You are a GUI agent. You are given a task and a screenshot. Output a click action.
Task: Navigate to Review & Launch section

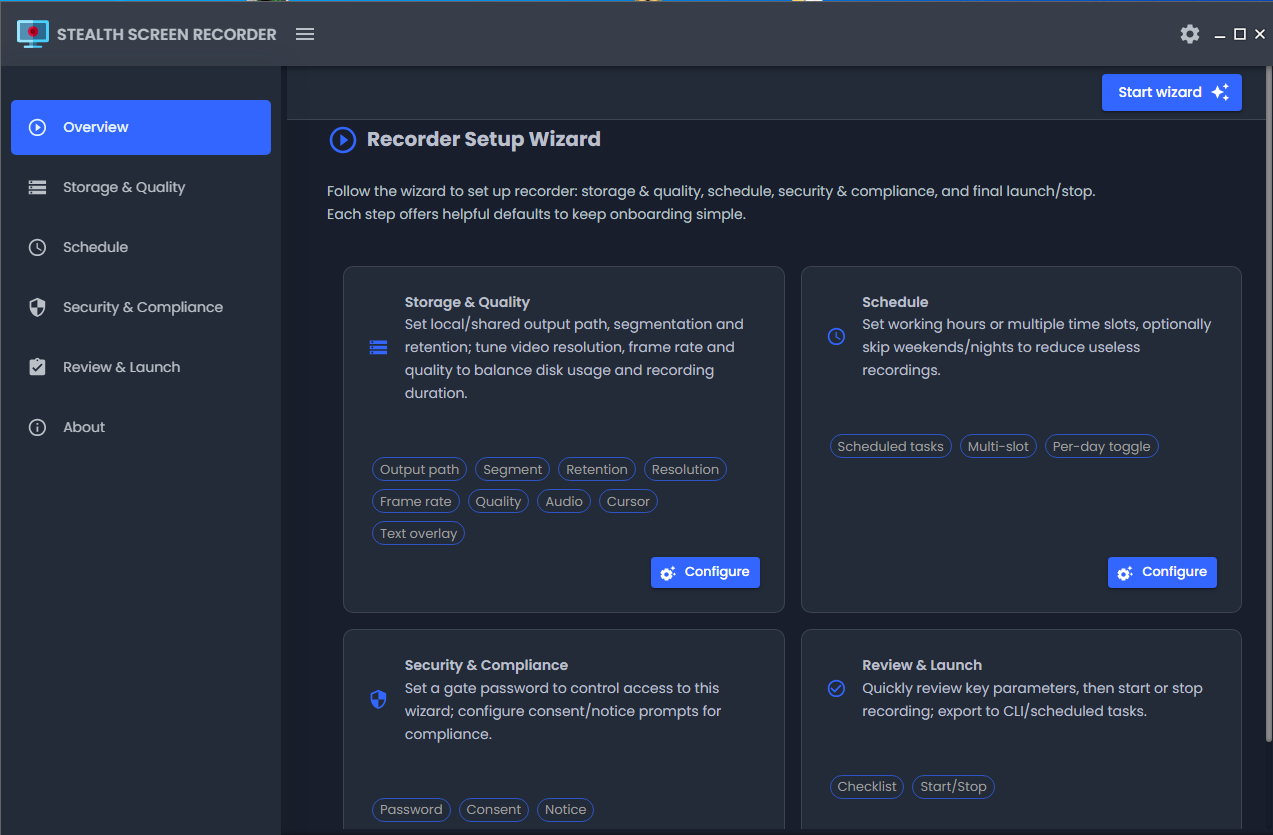(x=121, y=367)
